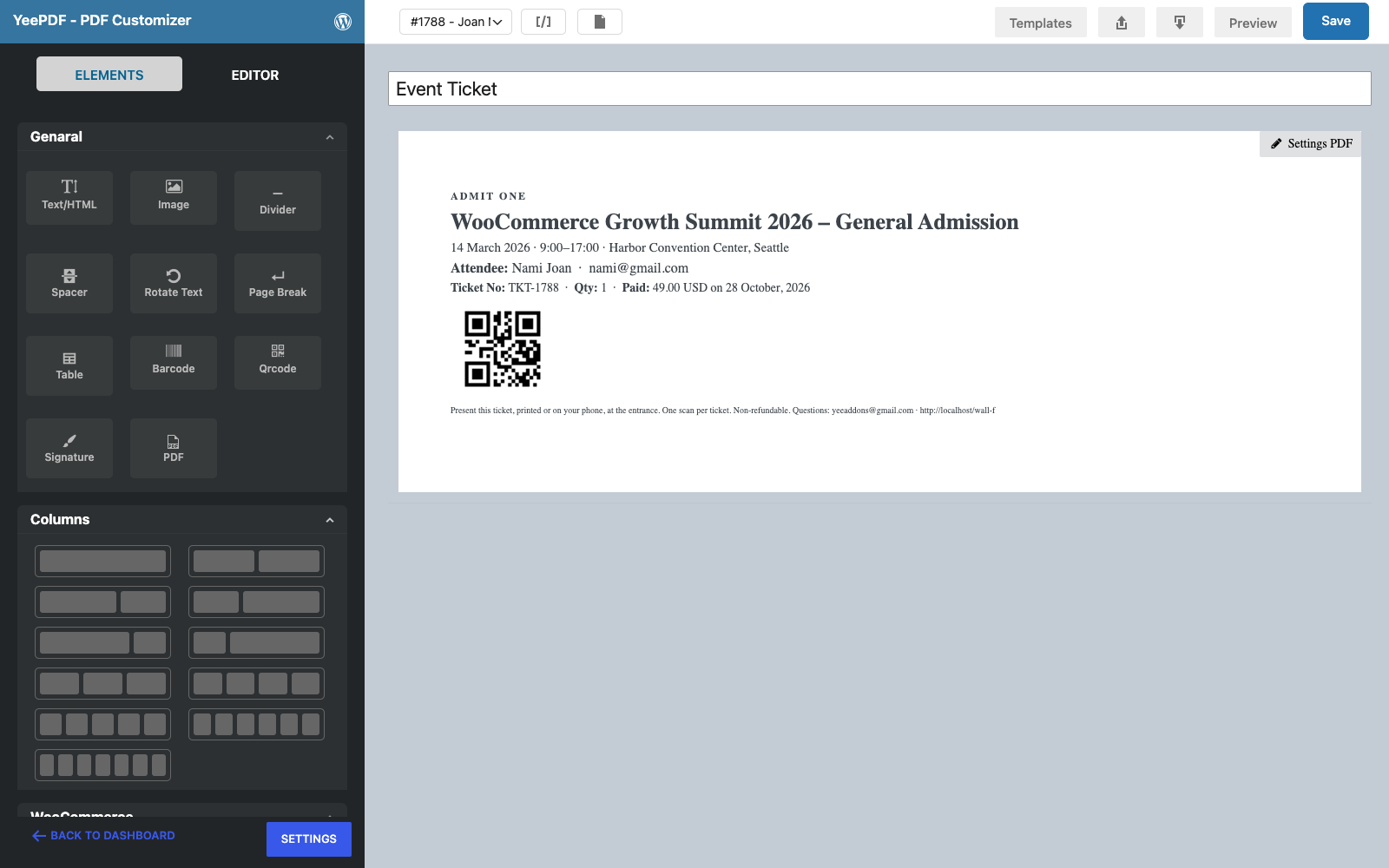The image size is (1389, 868).
Task: Select the WooCommerce Growth Summit heading
Action: [x=734, y=222]
